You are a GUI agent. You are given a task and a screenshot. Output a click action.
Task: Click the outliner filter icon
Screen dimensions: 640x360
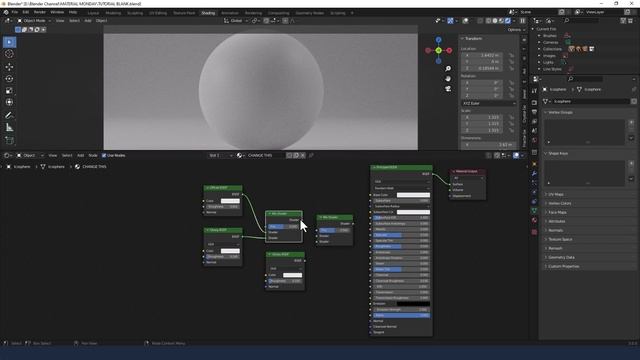623,20
